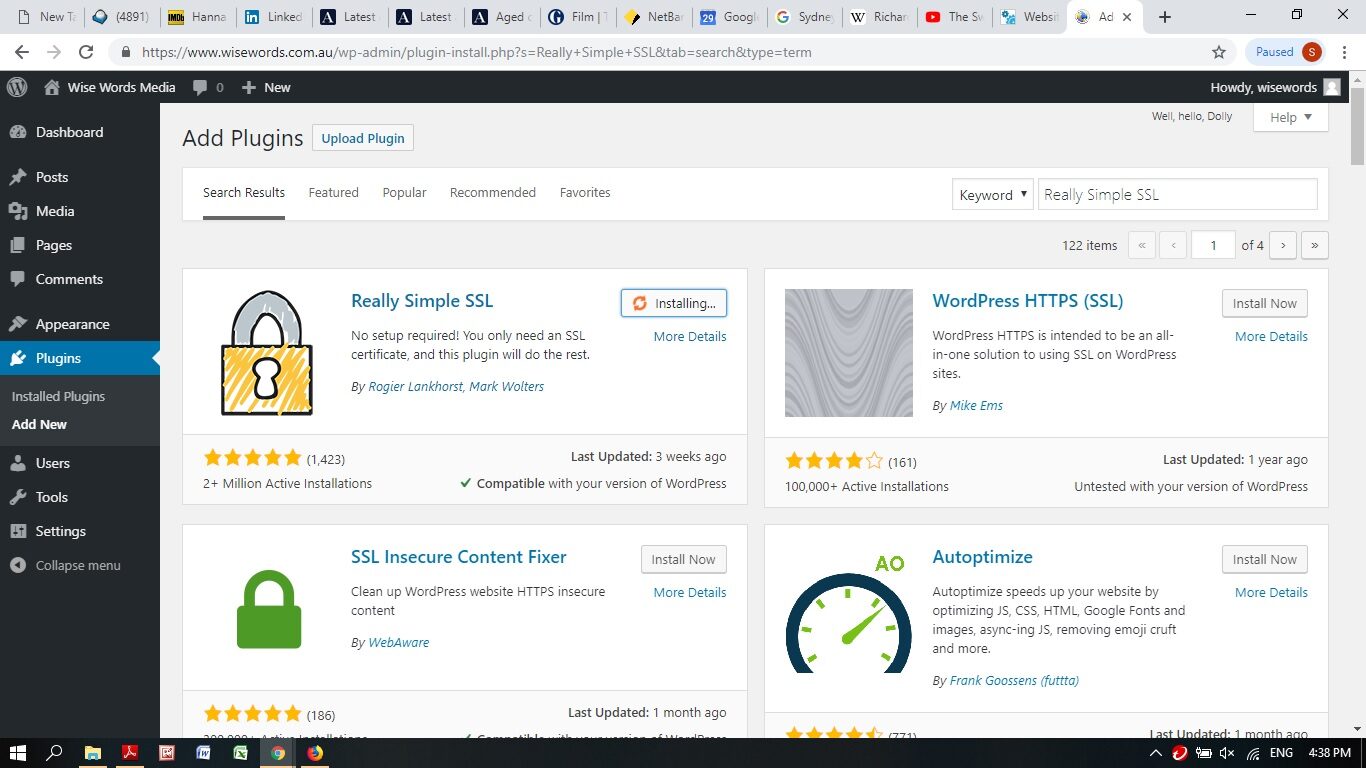
Task: Click the Installing button for Really Simple SSL
Action: click(x=674, y=303)
